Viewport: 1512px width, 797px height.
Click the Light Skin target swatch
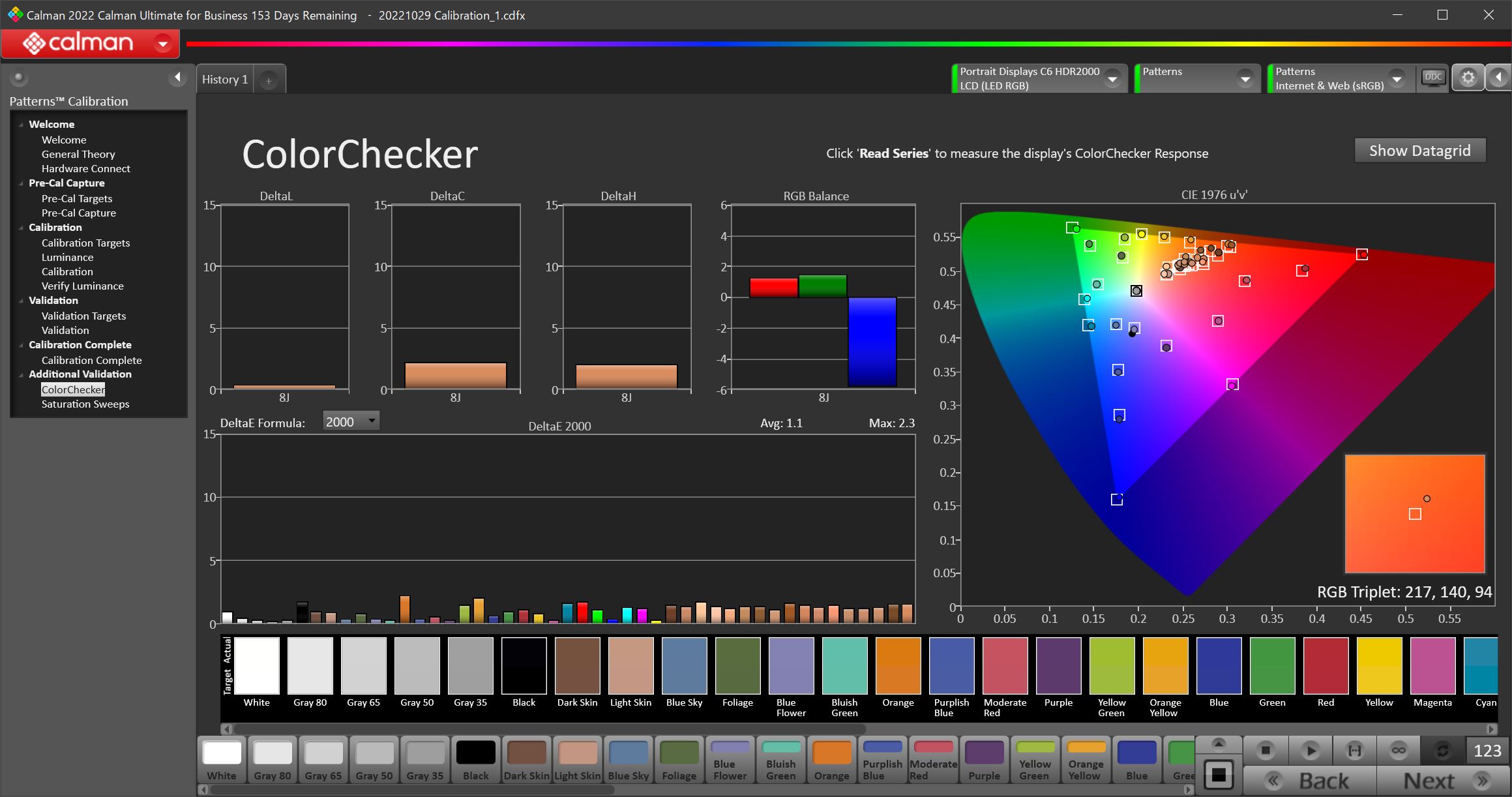click(631, 666)
